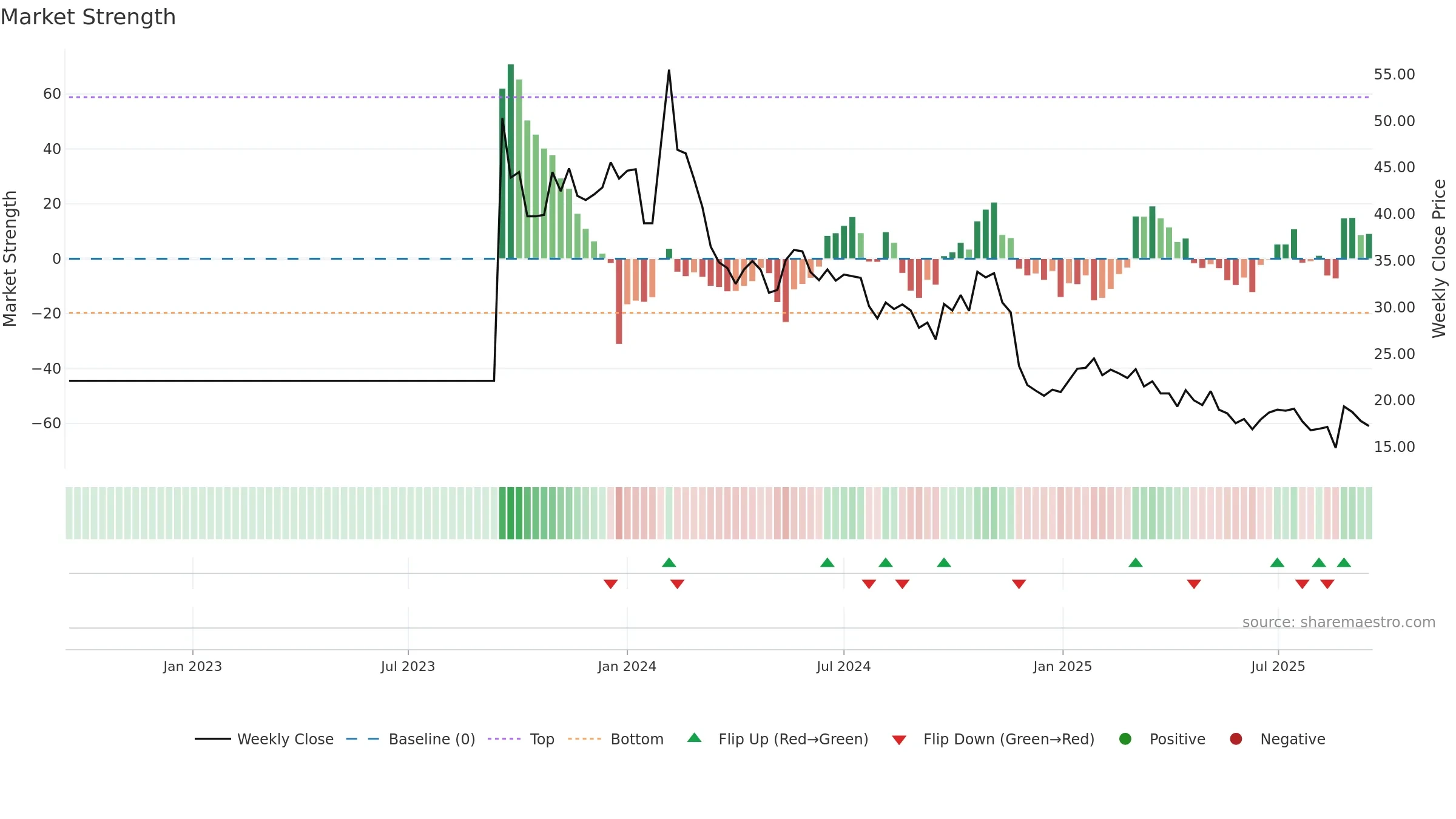The width and height of the screenshot is (1456, 819).
Task: Click the black Weekly Close line sample in legend
Action: click(x=213, y=739)
